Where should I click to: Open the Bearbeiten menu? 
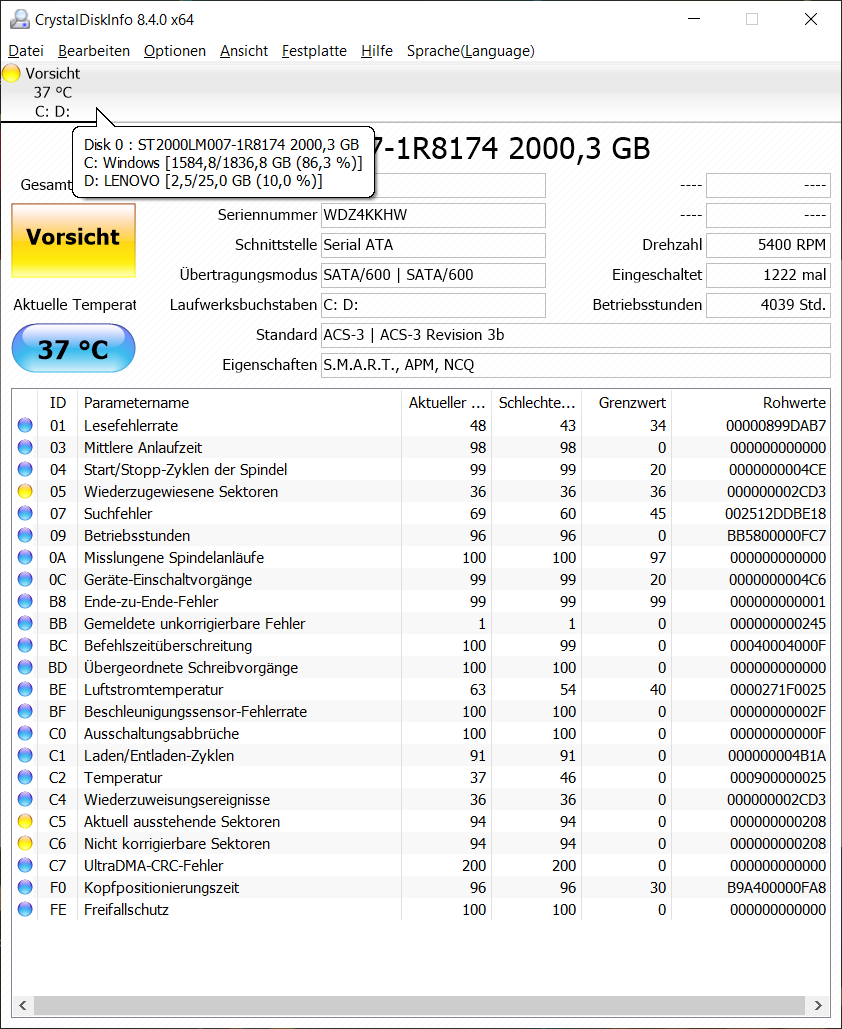coord(94,51)
